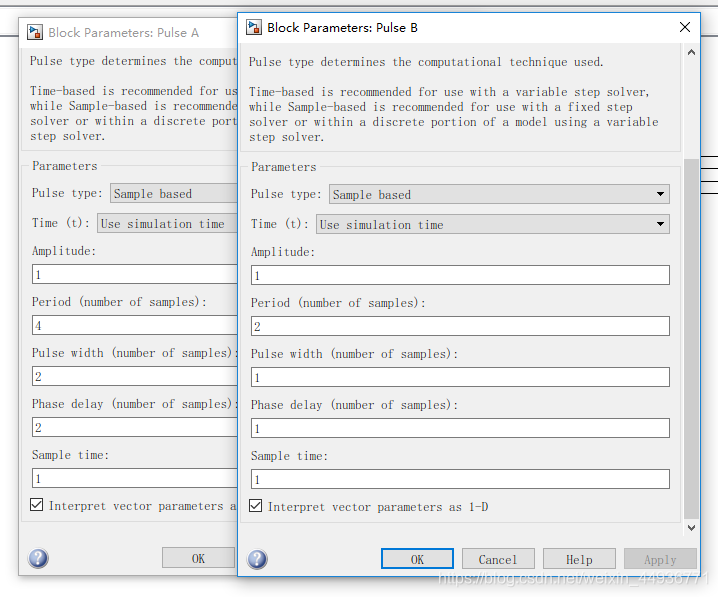Click the 'Amplitude:' label in Pulse B
Image resolution: width=718 pixels, height=597 pixels.
[283, 252]
